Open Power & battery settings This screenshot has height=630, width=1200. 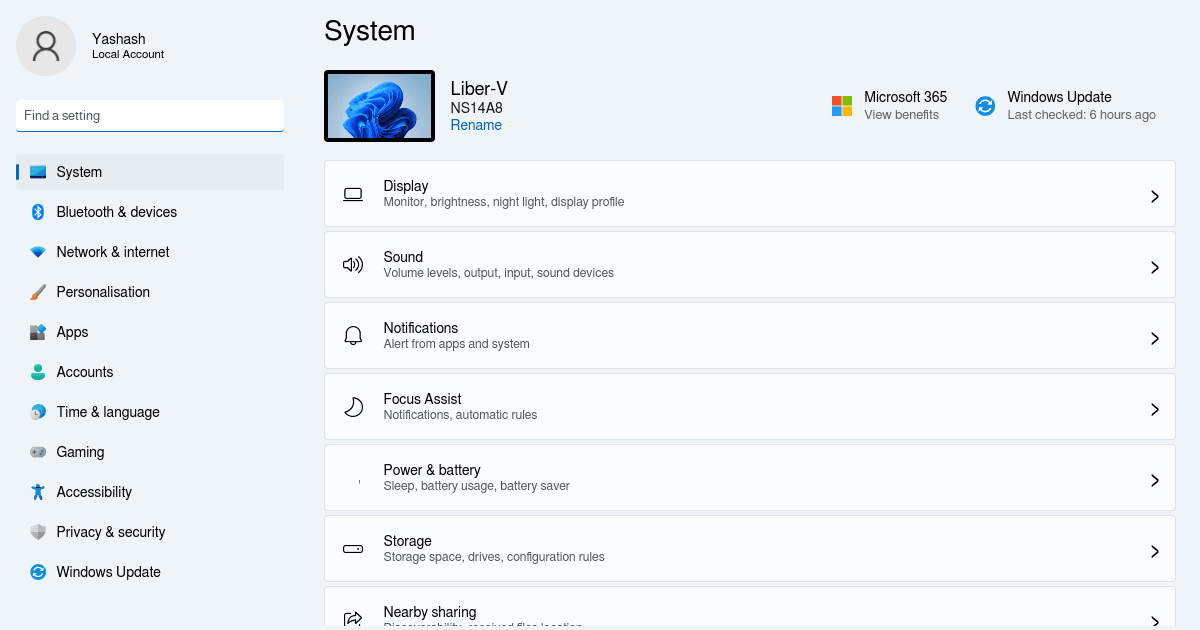coord(750,477)
